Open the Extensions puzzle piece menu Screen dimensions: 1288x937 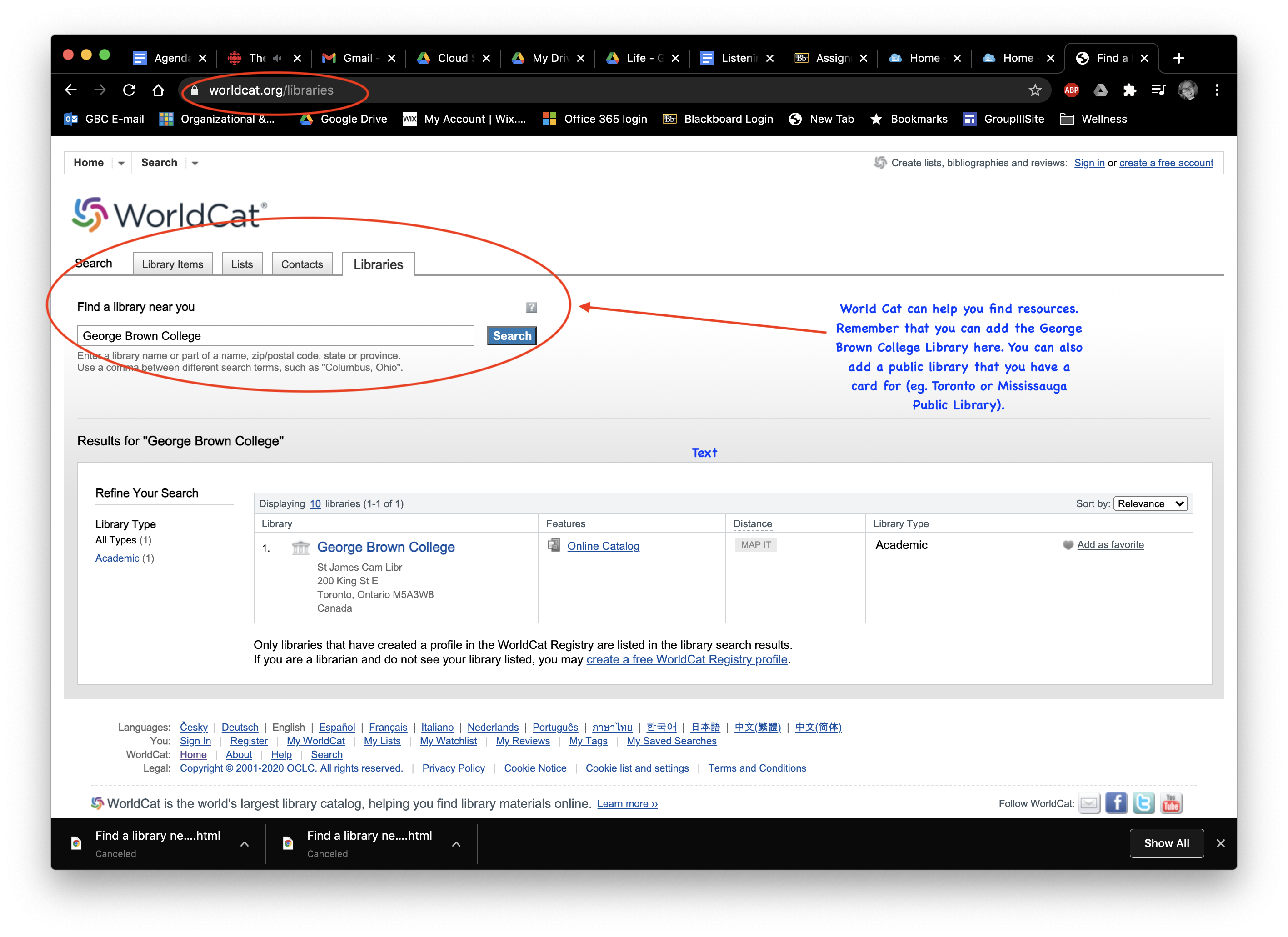pyautogui.click(x=1129, y=90)
